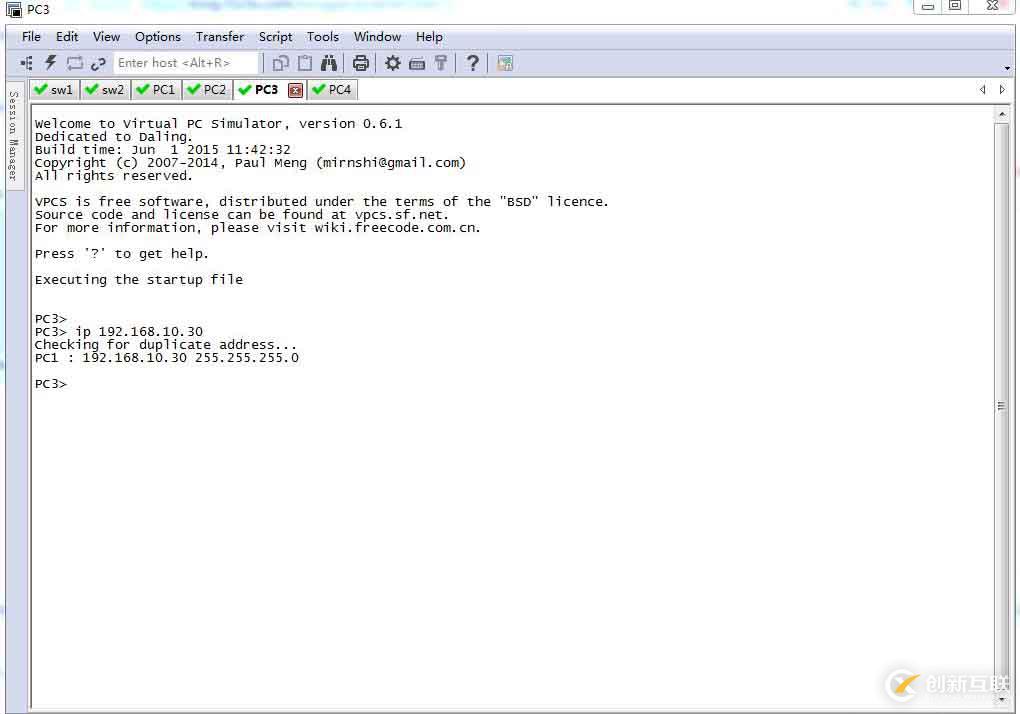1020x714 pixels.
Task: Open the Edit menu
Action: (67, 36)
